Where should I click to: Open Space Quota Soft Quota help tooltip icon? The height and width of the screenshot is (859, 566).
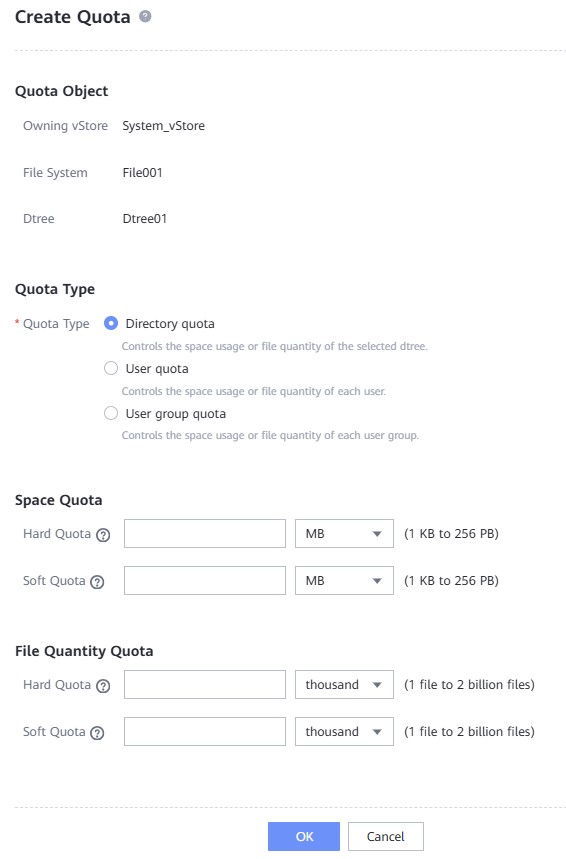click(97, 582)
